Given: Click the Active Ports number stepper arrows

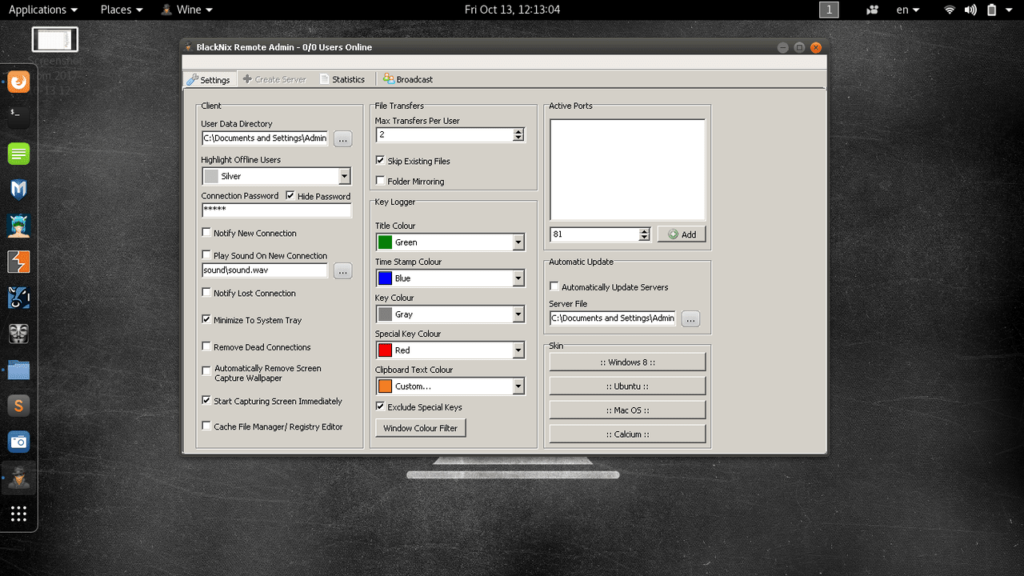Looking at the screenshot, I should [x=644, y=234].
